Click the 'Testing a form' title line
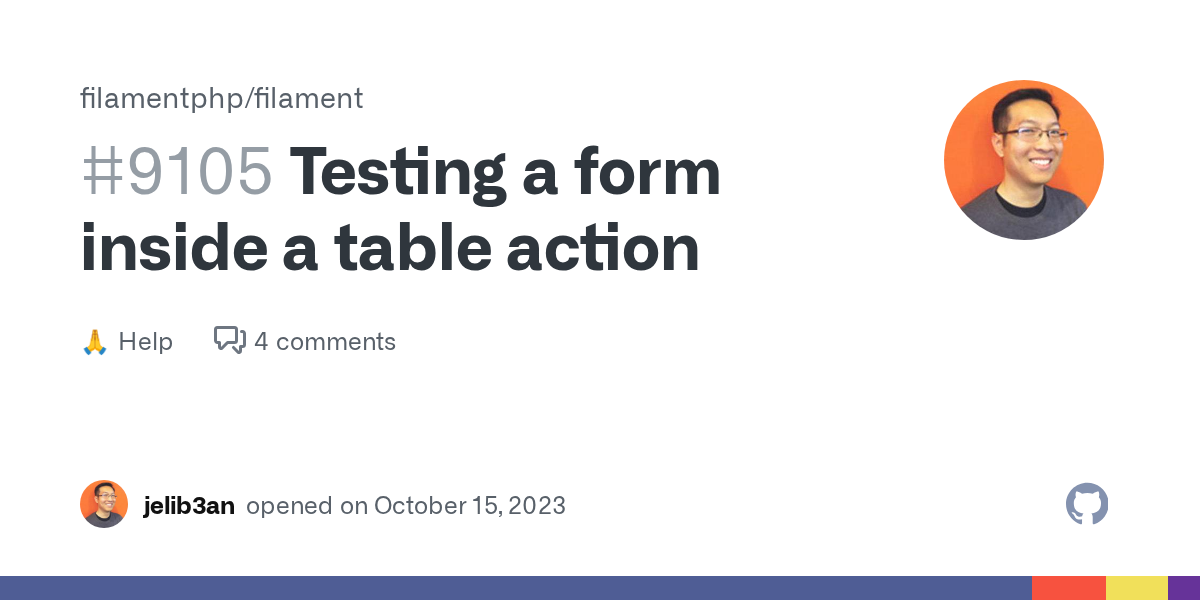 point(505,172)
